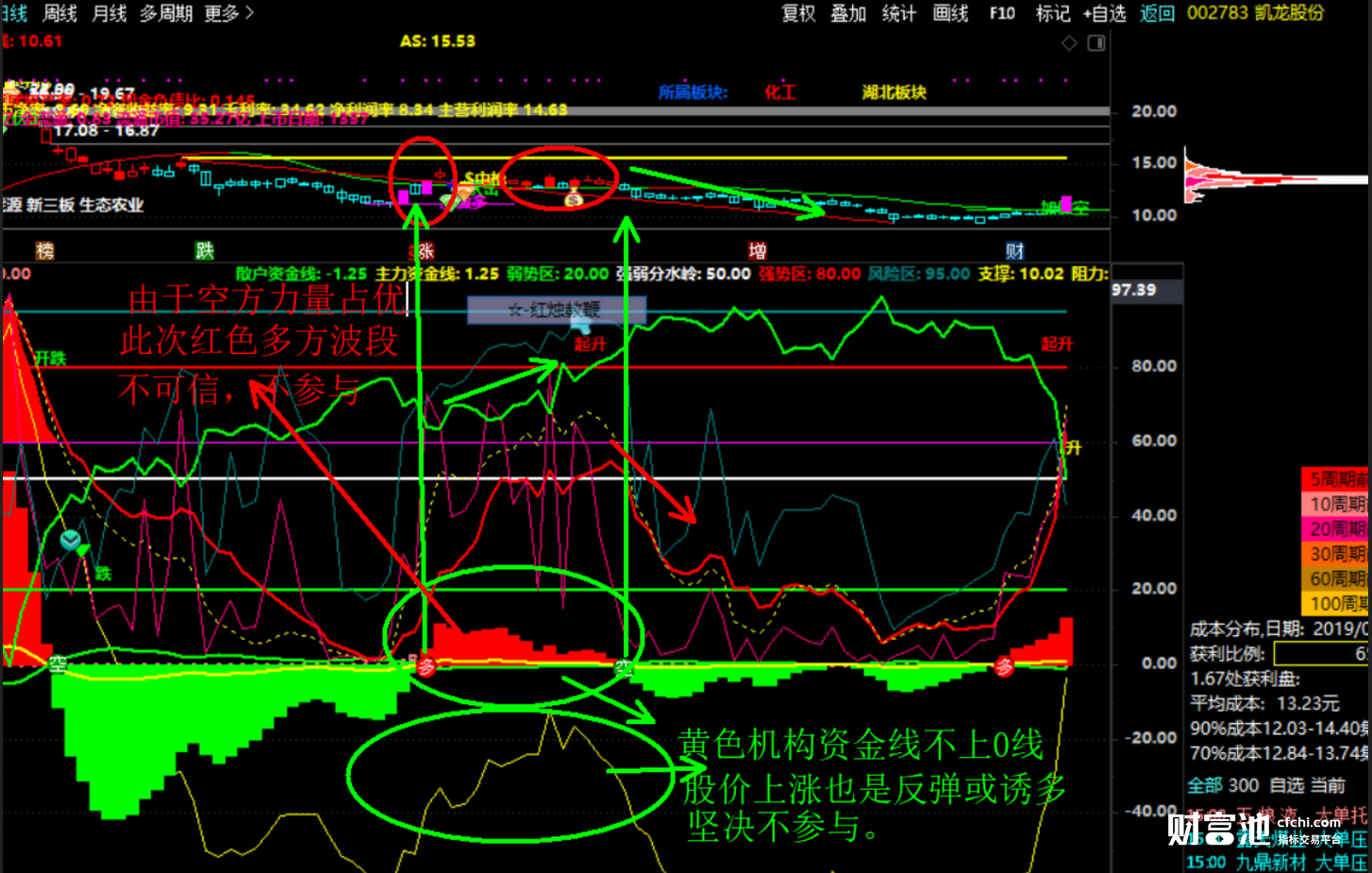
Task: Click the 女-红烛教鞭 indicator label box
Action: click(557, 310)
